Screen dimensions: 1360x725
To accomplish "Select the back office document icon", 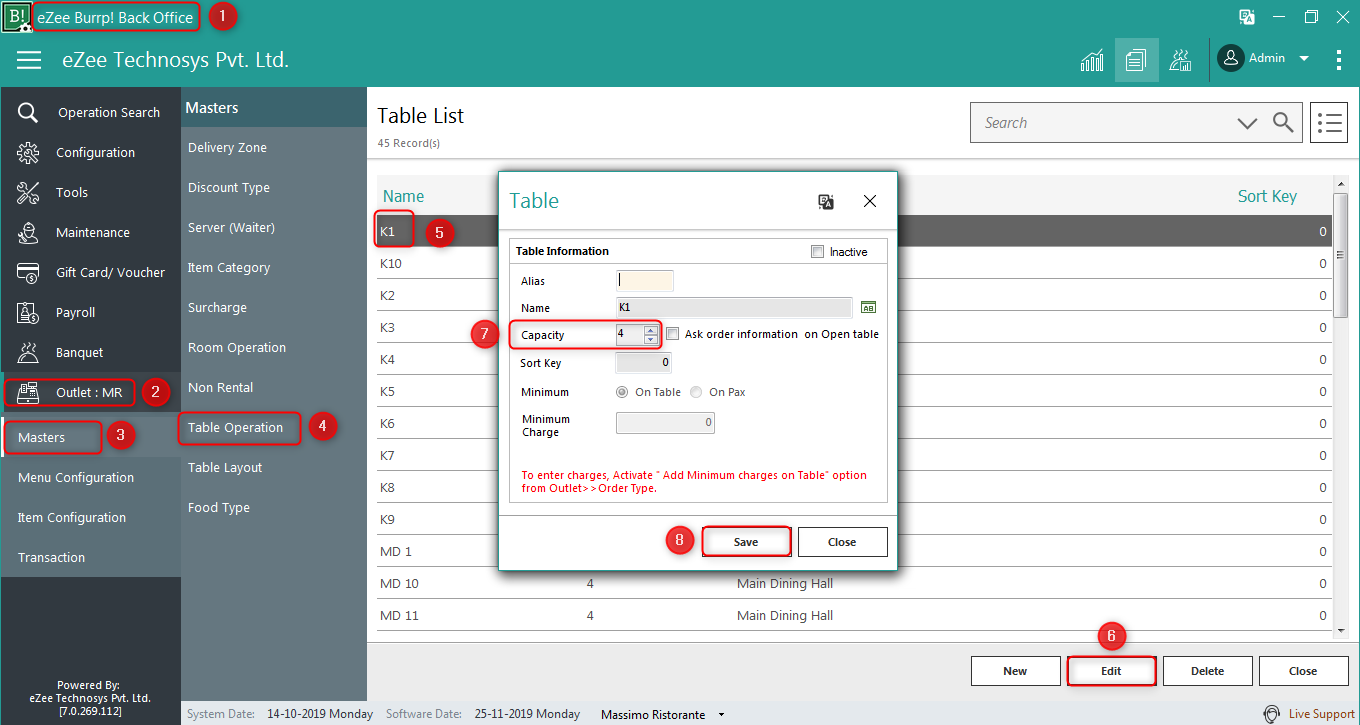I will (x=1136, y=60).
